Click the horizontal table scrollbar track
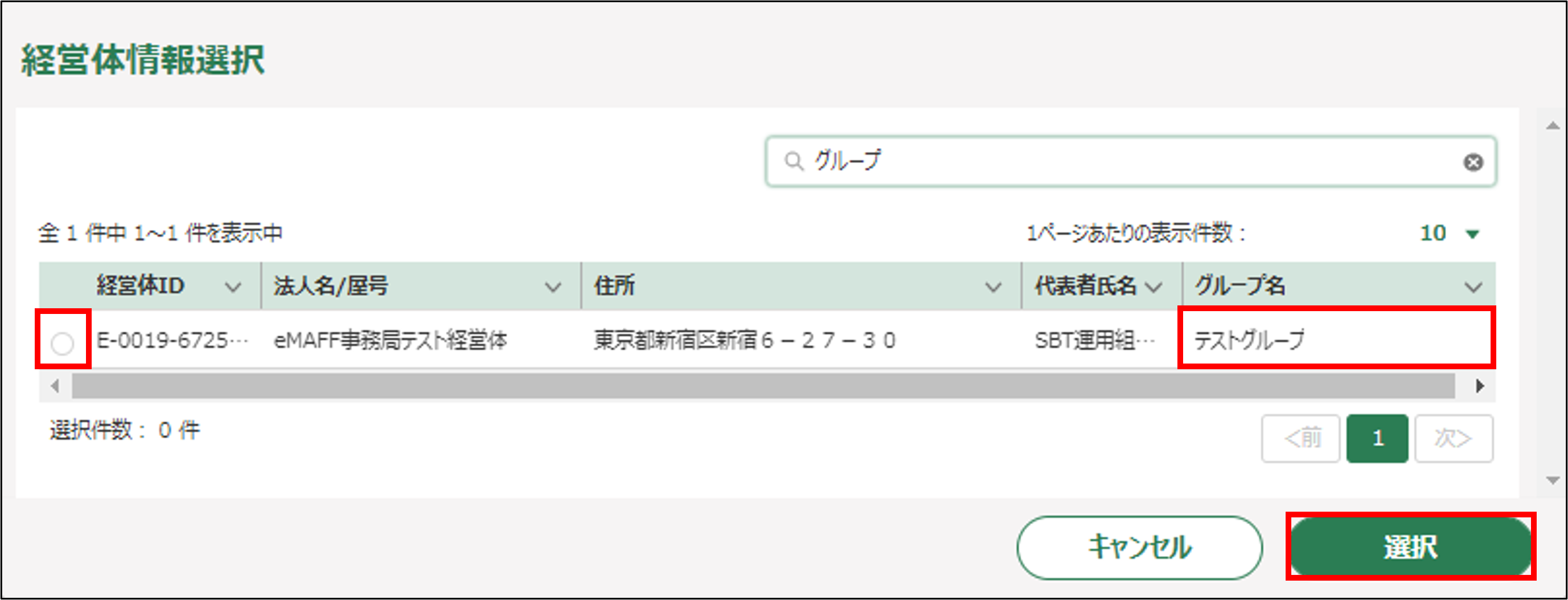This screenshot has width=1568, height=600. pyautogui.click(x=764, y=386)
